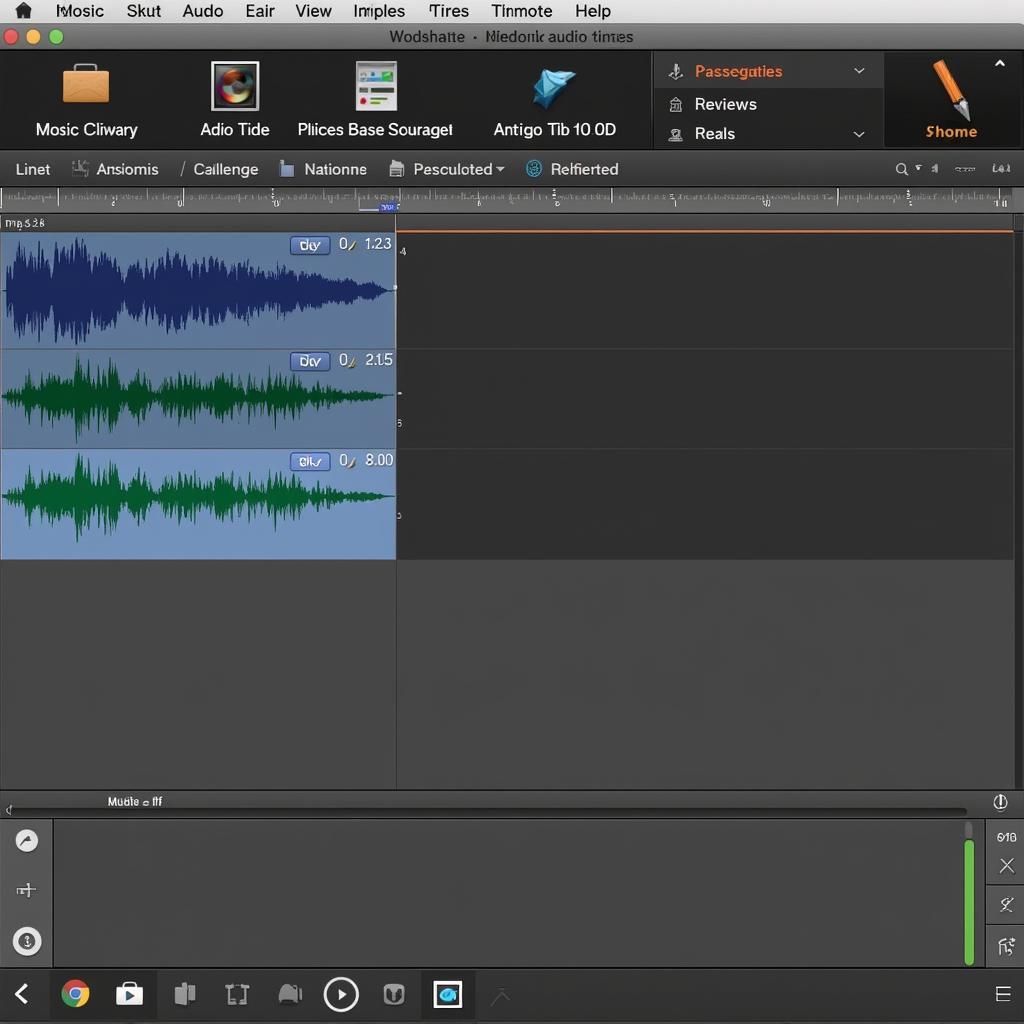Open the Mosic menu
The width and height of the screenshot is (1024, 1024).
point(80,11)
